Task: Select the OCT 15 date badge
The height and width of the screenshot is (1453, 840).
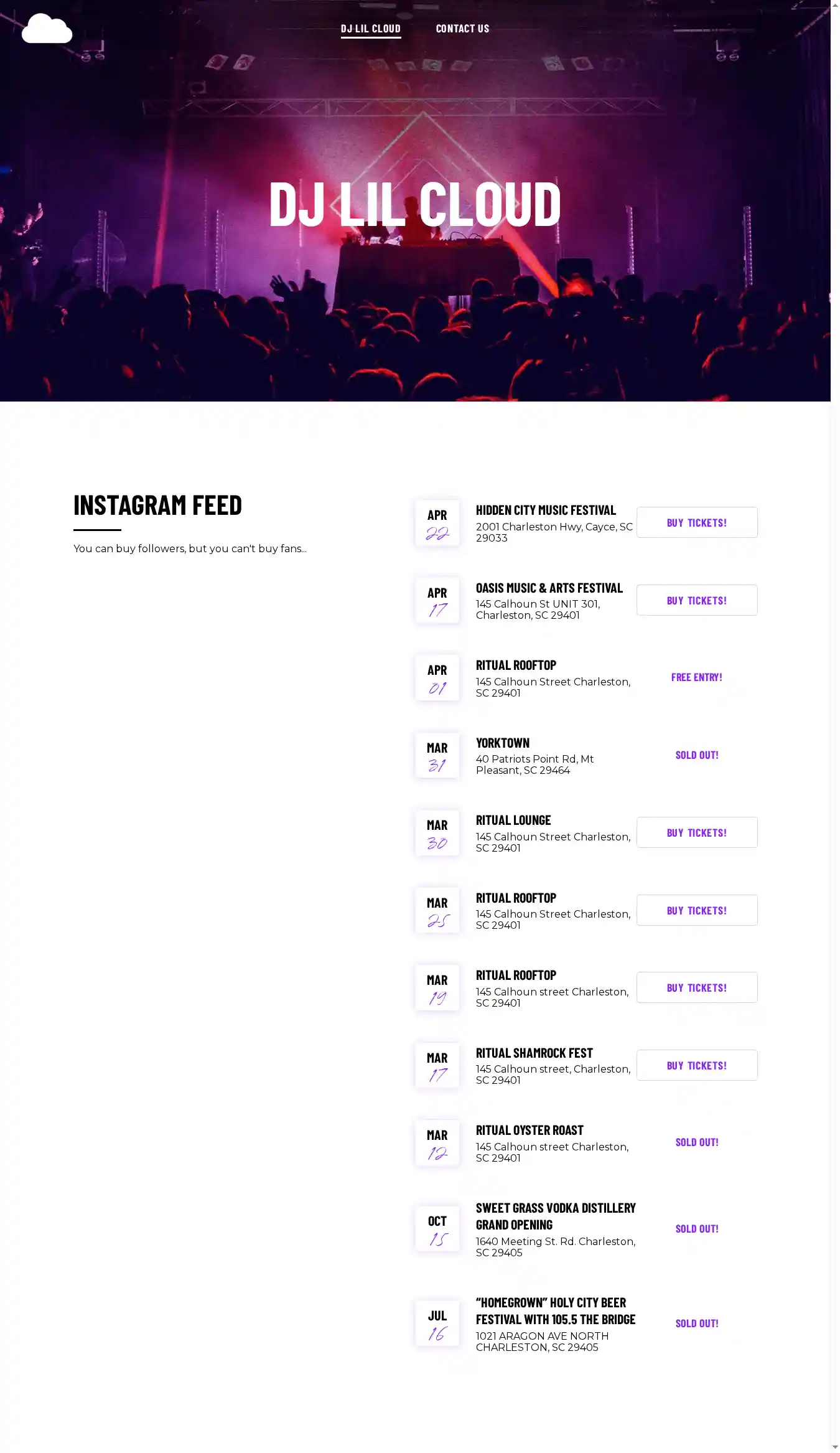Action: [437, 1230]
